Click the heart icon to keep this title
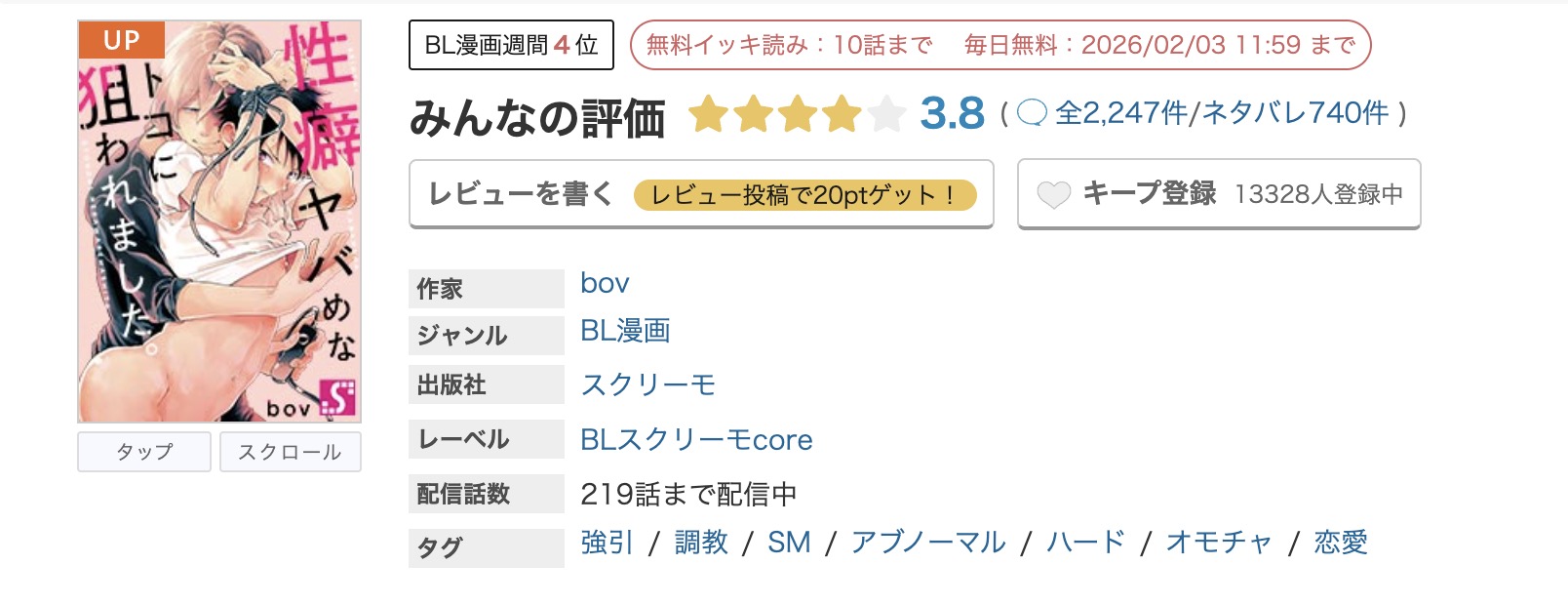Viewport: 1568px width, 605px height. (x=1053, y=194)
